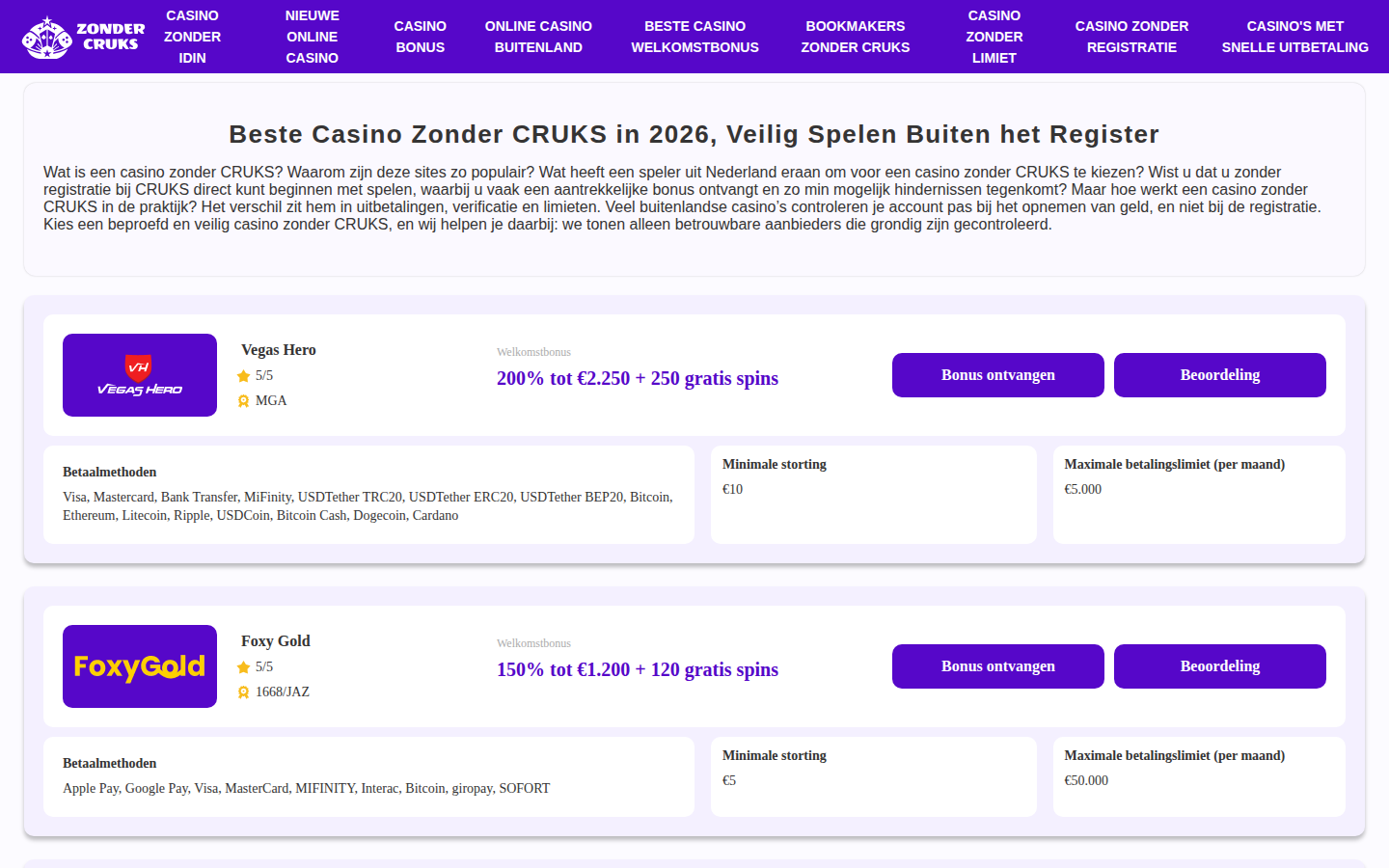The width and height of the screenshot is (1389, 868).
Task: Select Beste Casino Welkomstbonus menu item
Action: tap(695, 37)
